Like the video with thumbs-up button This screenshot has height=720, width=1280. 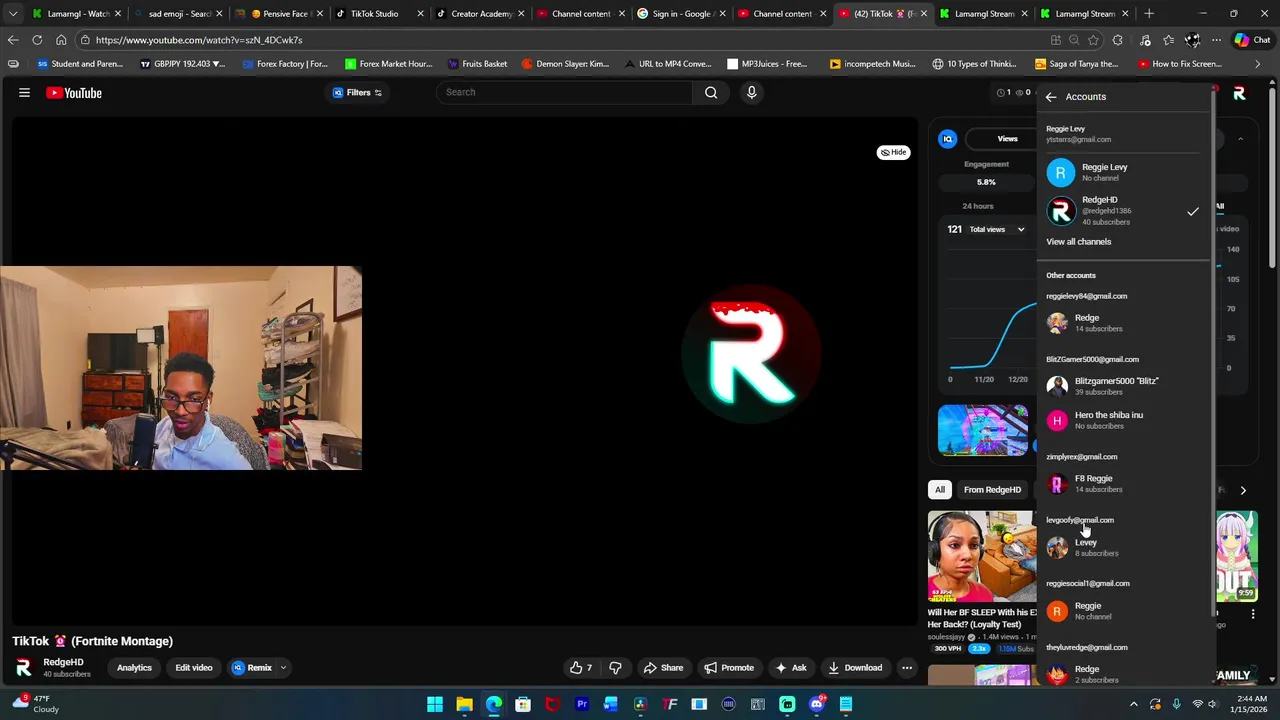[581, 668]
